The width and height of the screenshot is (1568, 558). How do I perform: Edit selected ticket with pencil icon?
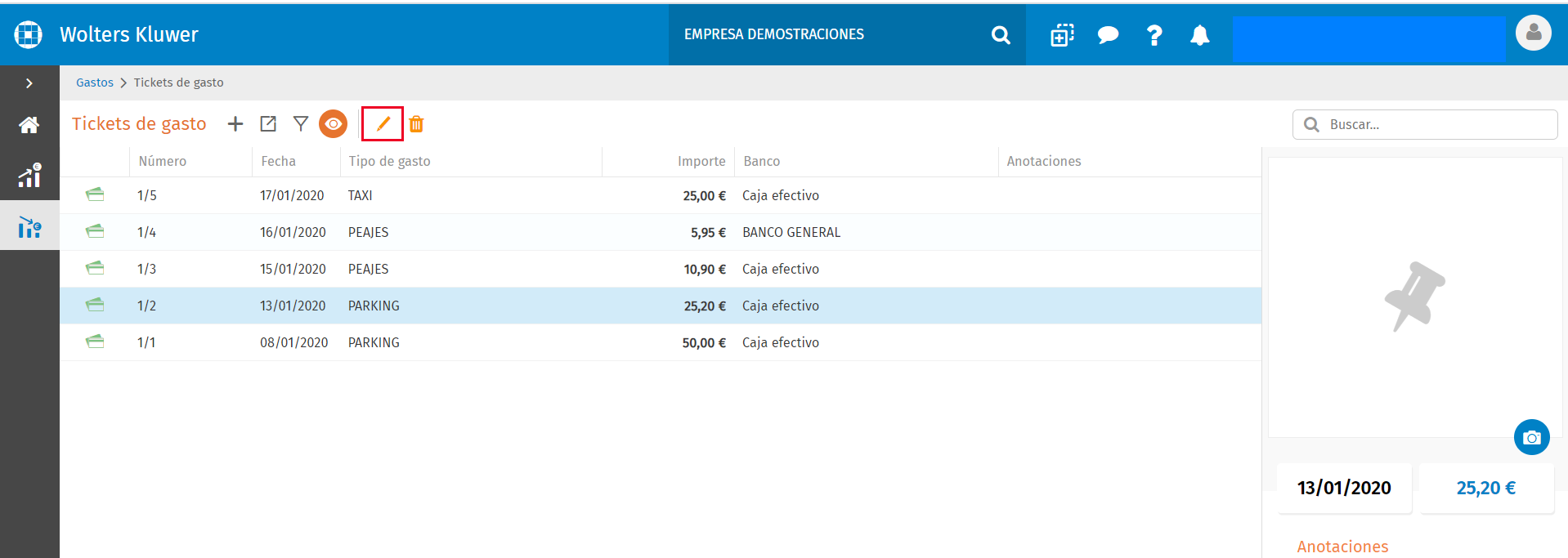click(383, 124)
